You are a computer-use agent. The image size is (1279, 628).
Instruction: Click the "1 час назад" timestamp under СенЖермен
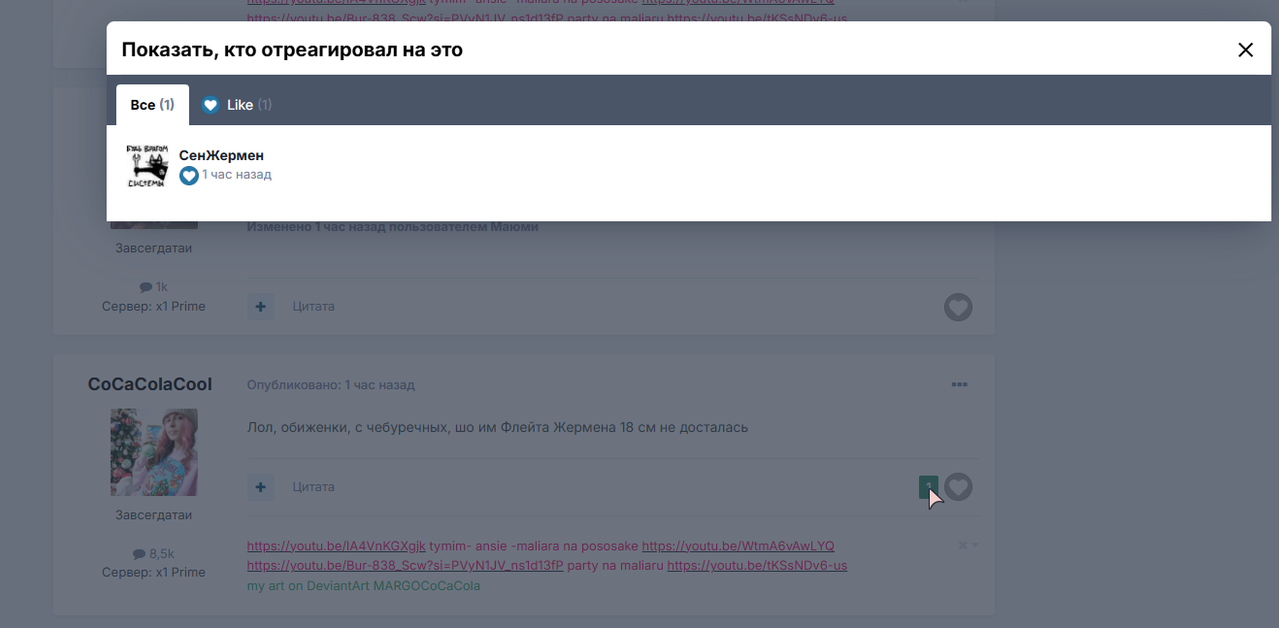(x=237, y=174)
